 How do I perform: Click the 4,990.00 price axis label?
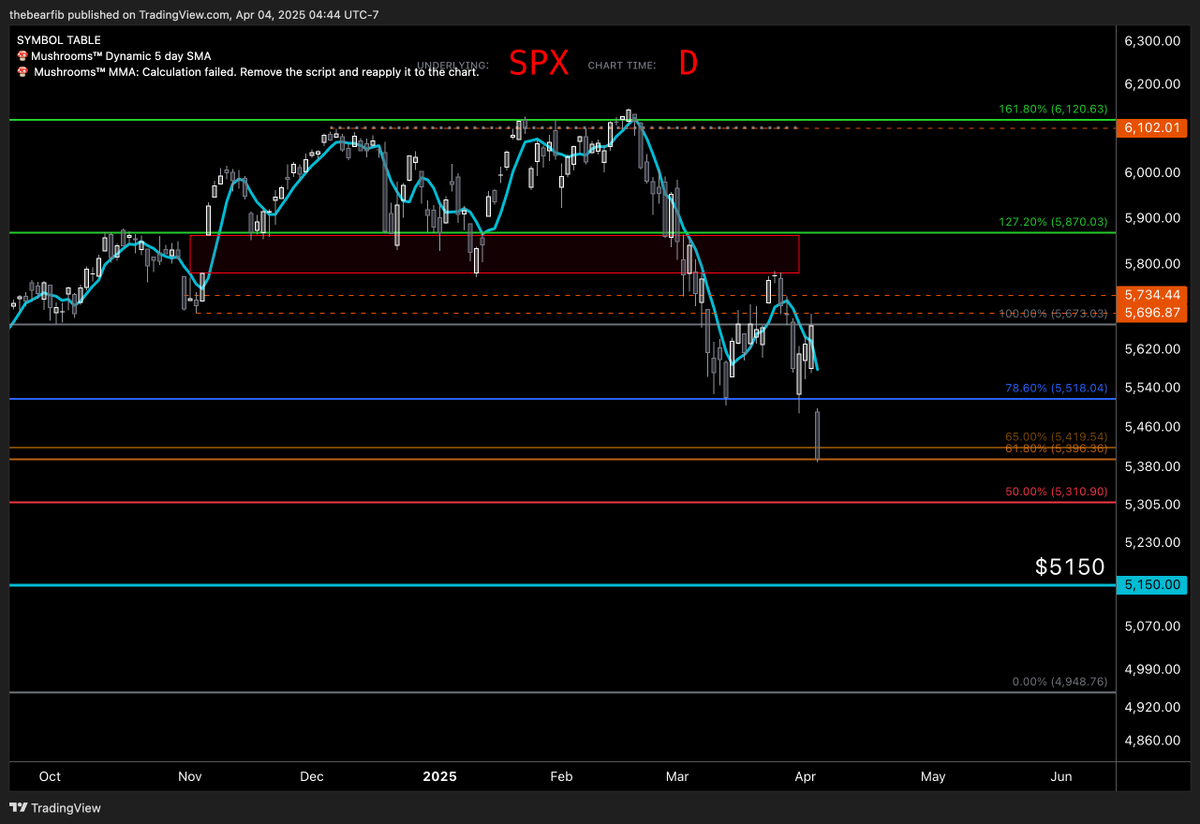(x=1153, y=668)
